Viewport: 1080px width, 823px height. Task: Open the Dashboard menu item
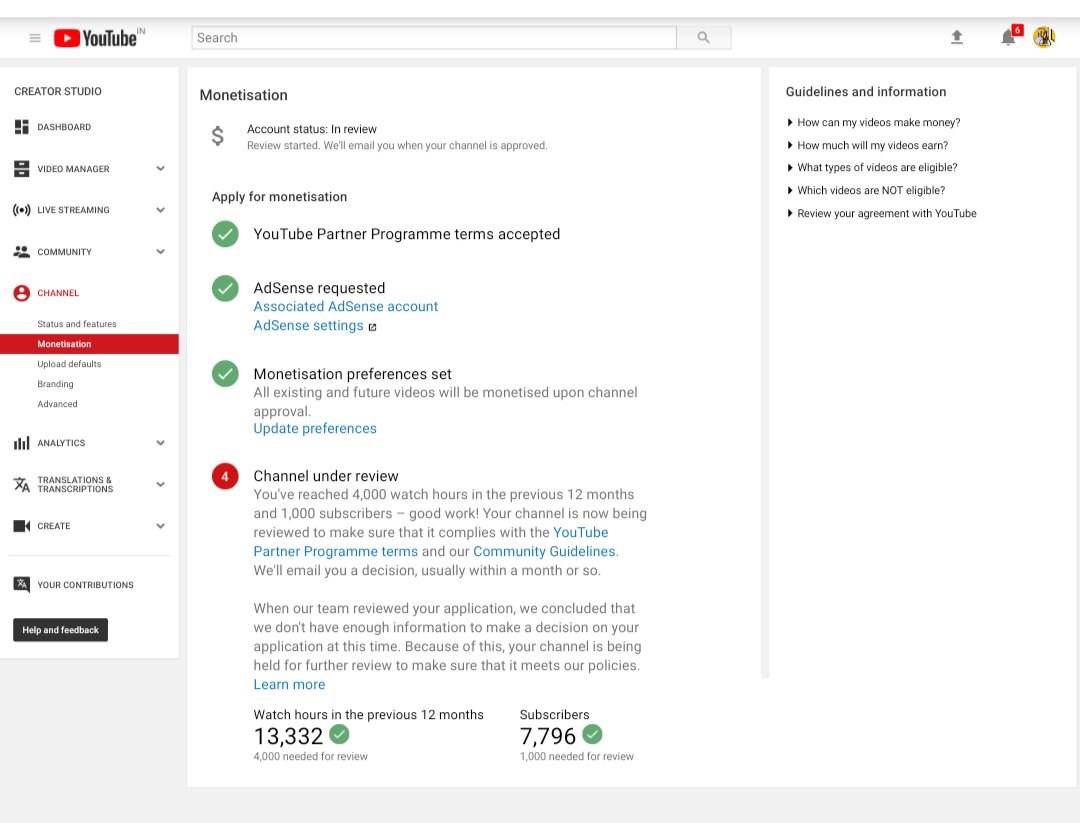coord(64,127)
